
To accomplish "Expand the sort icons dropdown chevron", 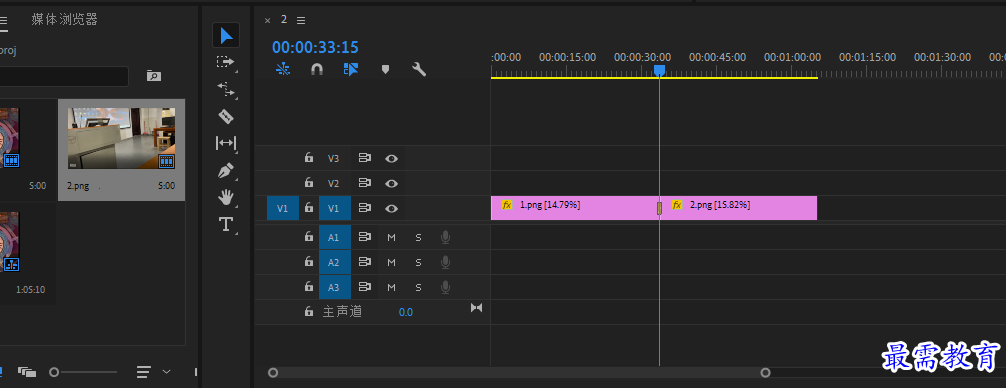I will pyautogui.click(x=167, y=371).
